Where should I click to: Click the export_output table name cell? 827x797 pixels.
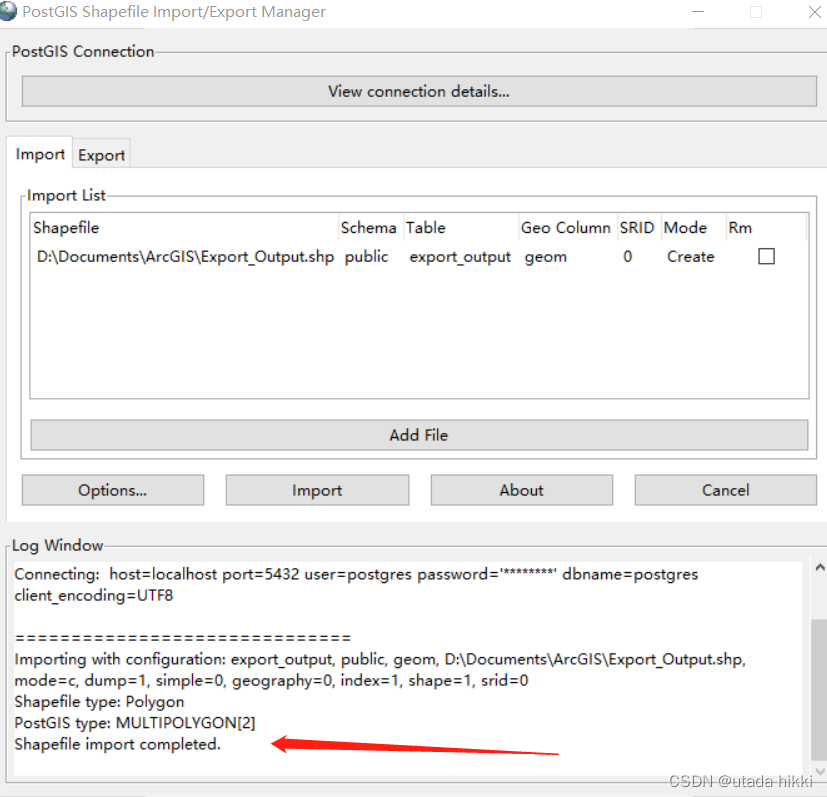[459, 256]
